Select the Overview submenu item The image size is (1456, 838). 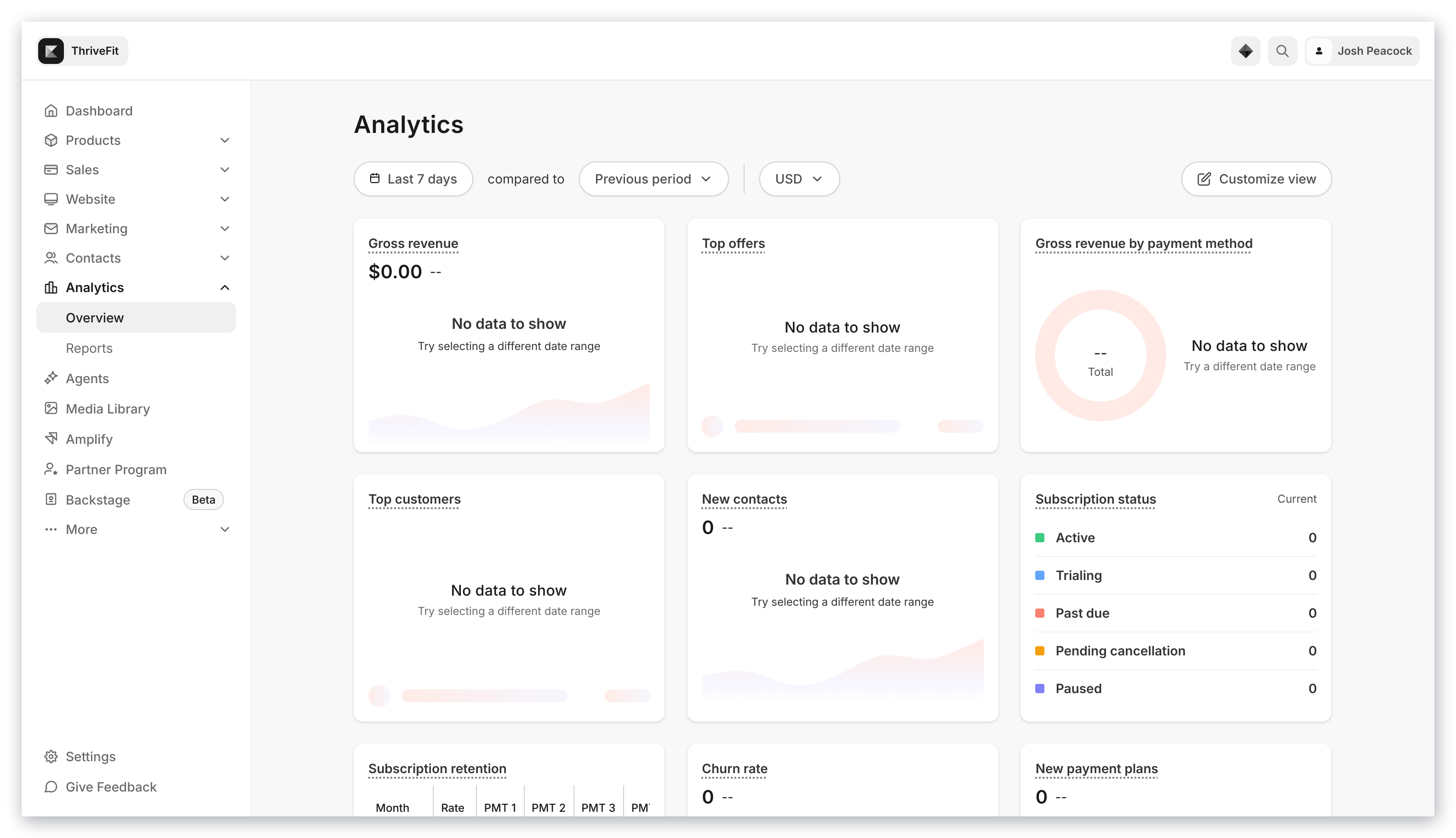(x=136, y=318)
